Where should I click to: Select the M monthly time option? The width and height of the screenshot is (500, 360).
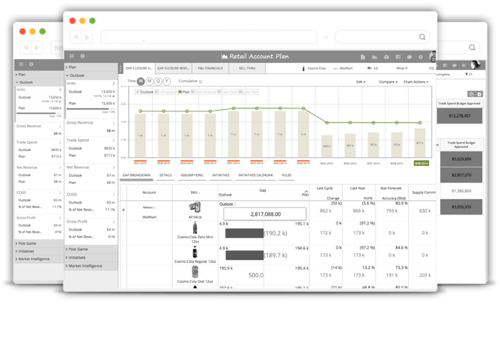tap(149, 81)
